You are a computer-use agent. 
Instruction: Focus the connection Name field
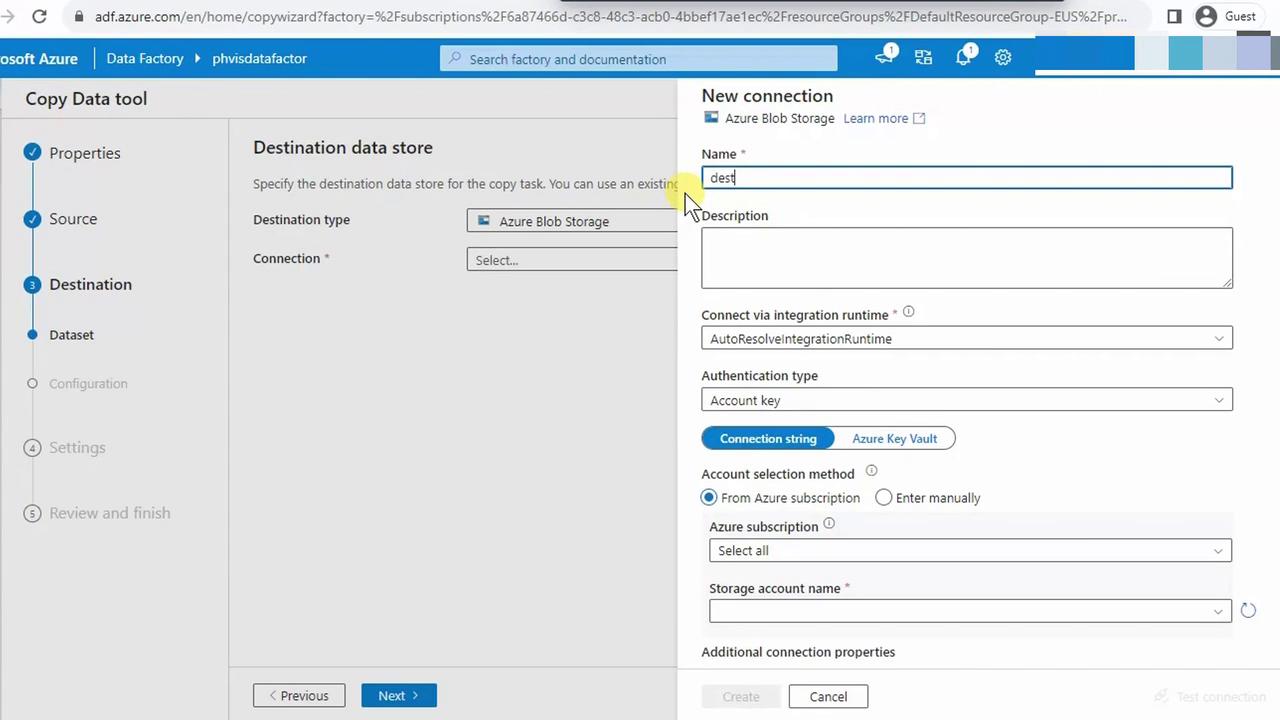(x=967, y=178)
